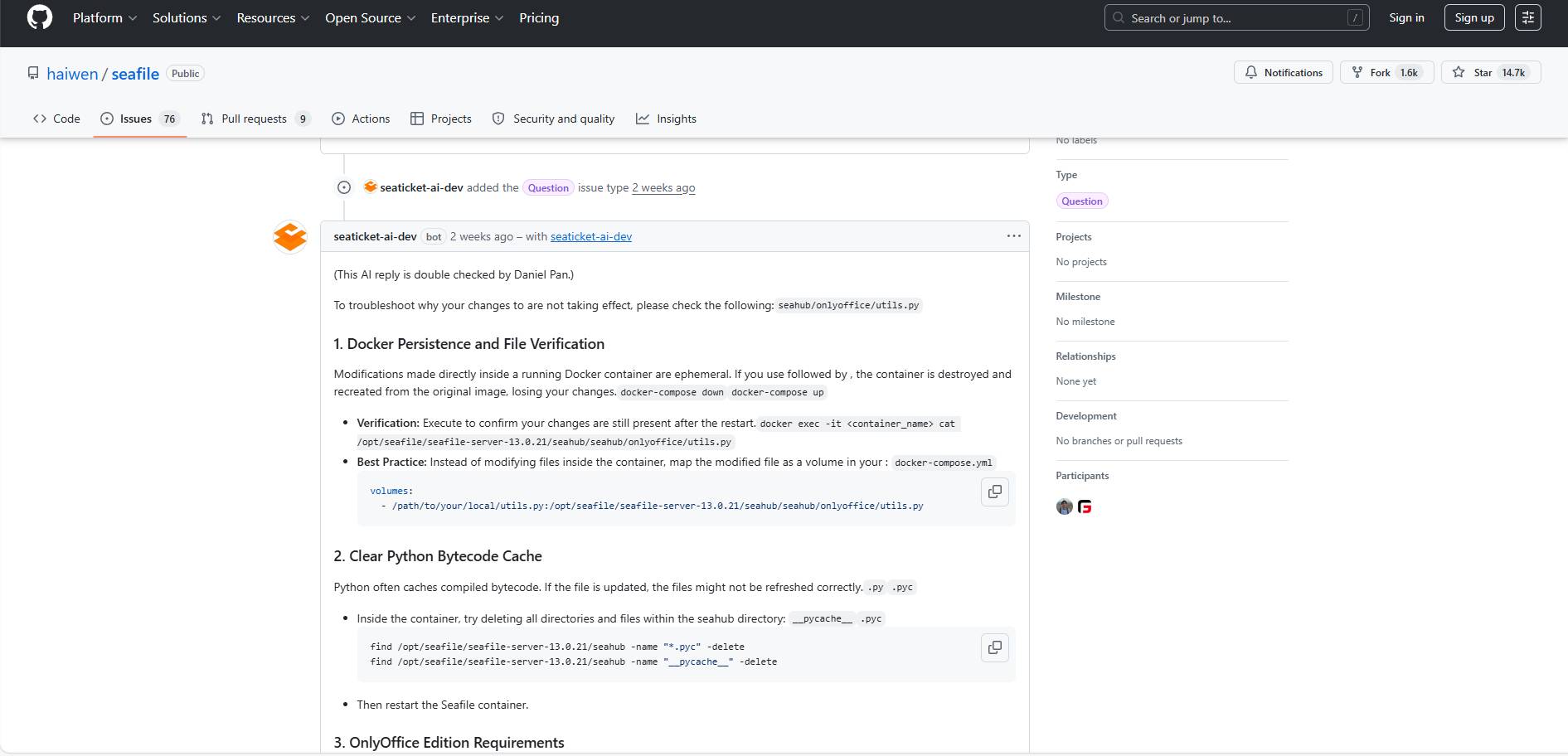Click the Question label in timeline event

click(548, 188)
